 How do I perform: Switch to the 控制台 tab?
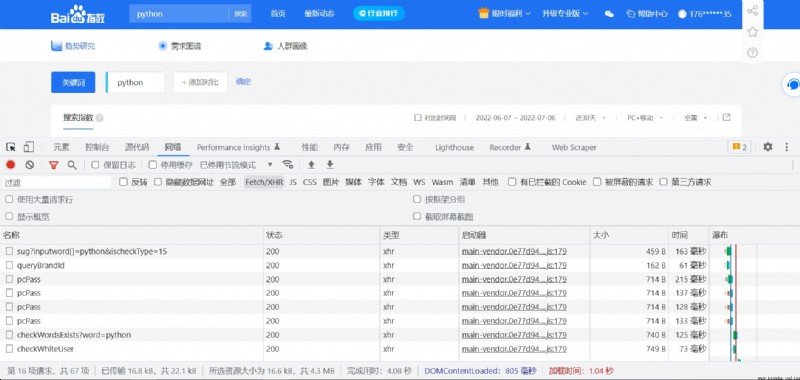click(x=97, y=147)
